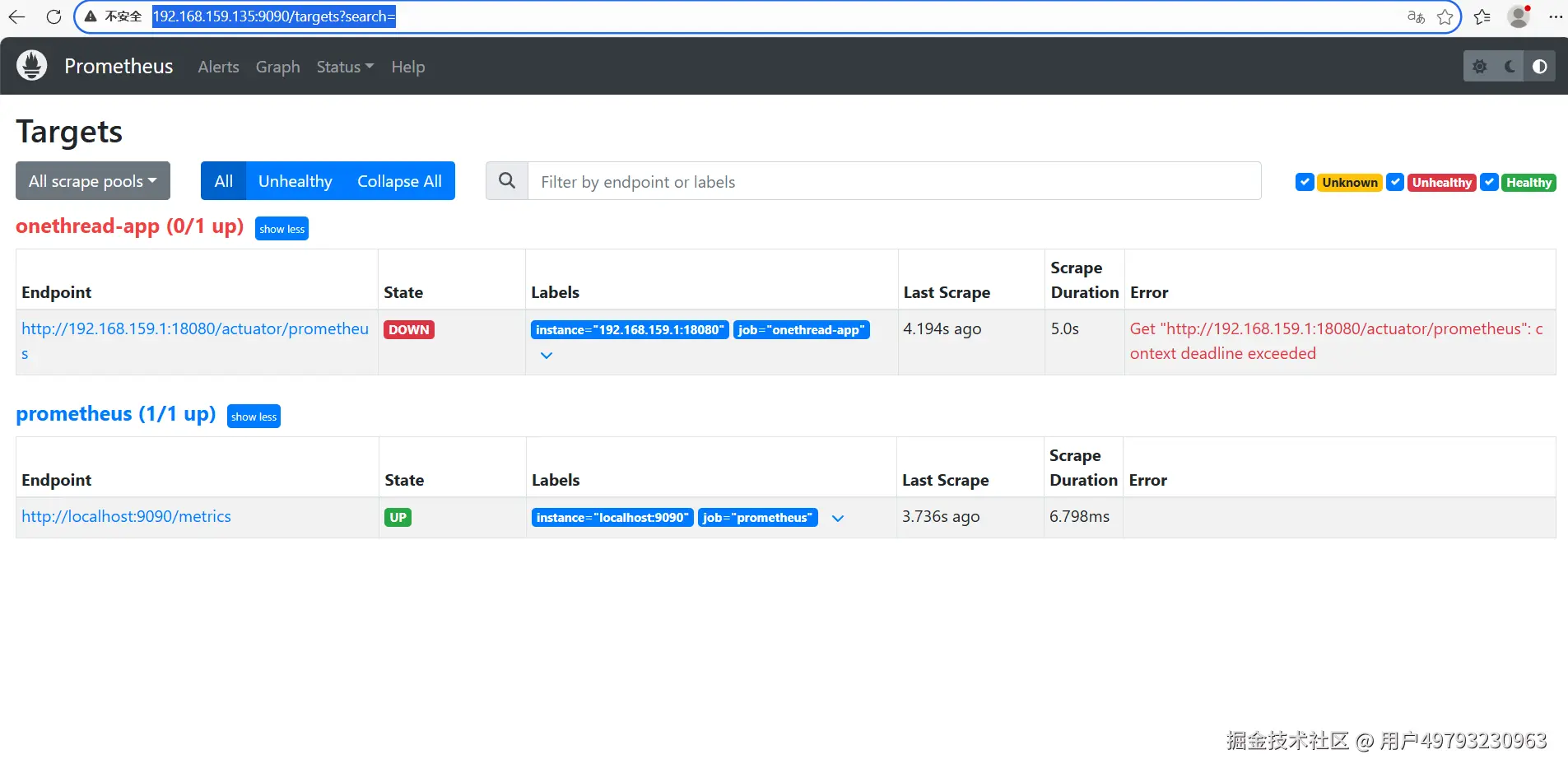The image size is (1568, 773).
Task: Select the light theme sun icon
Action: [x=1479, y=67]
